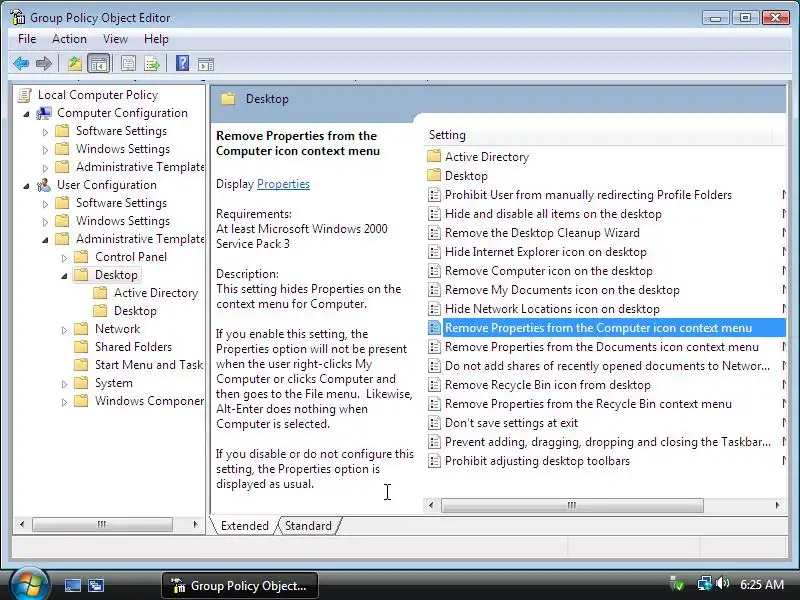Select Active Directory under Desktop in tree
The width and height of the screenshot is (800, 600).
[x=156, y=293]
